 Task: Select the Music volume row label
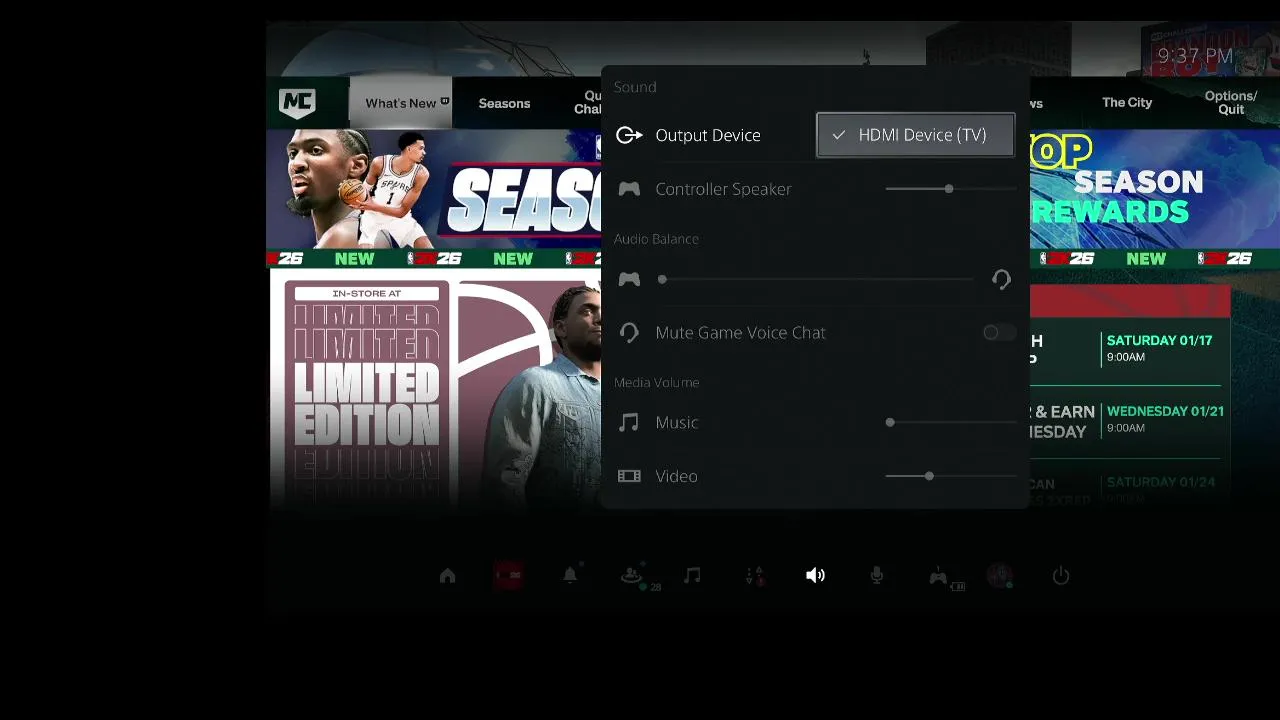[676, 423]
